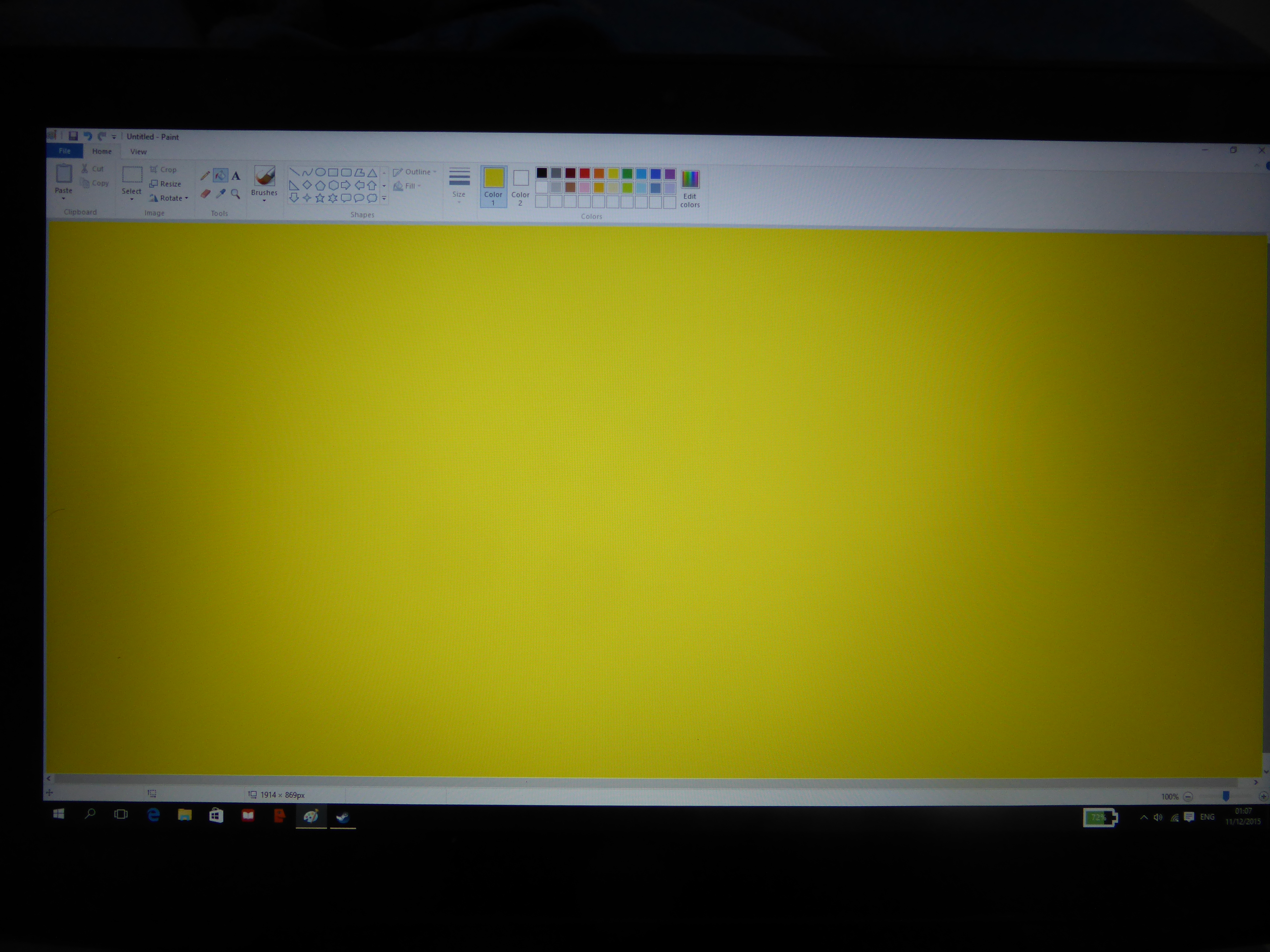The height and width of the screenshot is (952, 1270).
Task: Open the shape Fill dropdown
Action: pyautogui.click(x=407, y=186)
